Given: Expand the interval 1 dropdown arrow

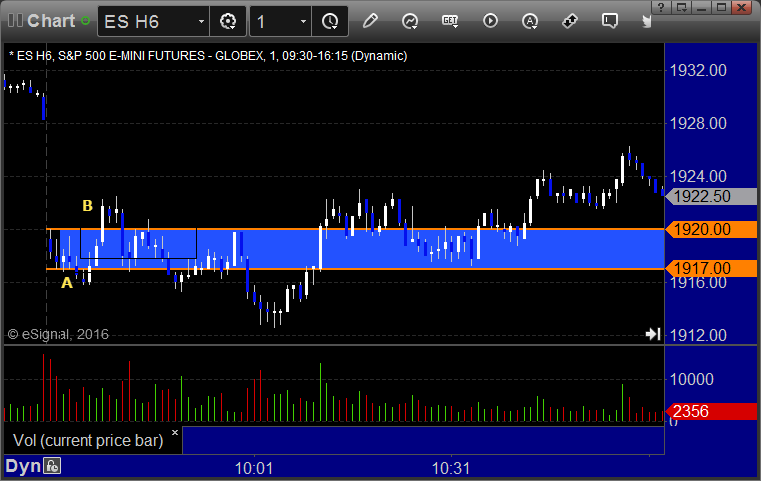Looking at the screenshot, I should pyautogui.click(x=303, y=21).
